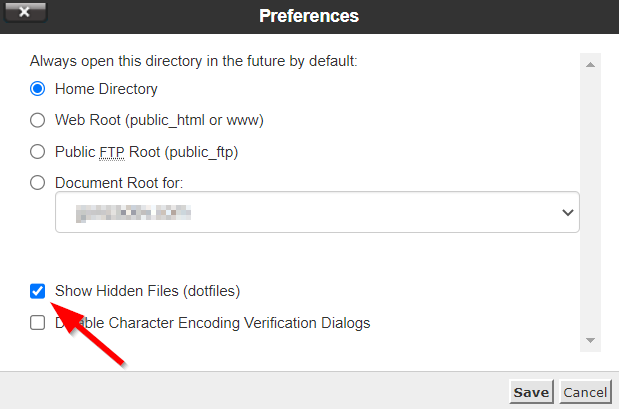Click the "Show Hidden Files (dotfiles)" label text
The image size is (619, 409).
[148, 291]
